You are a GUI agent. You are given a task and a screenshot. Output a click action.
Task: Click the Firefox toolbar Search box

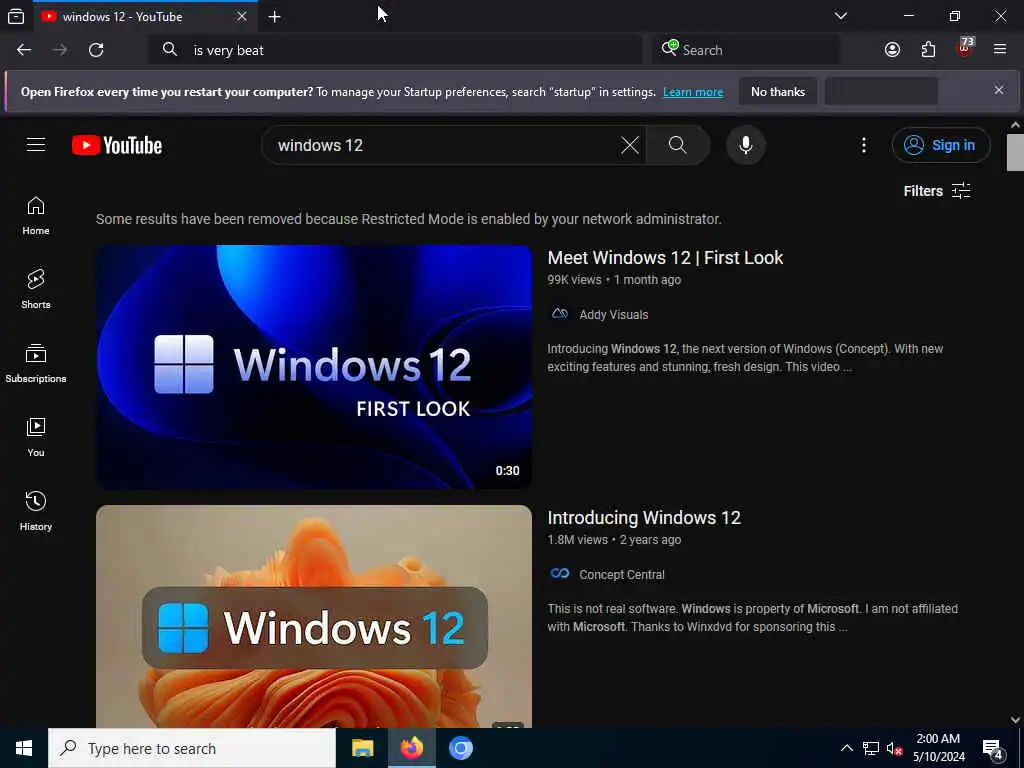[x=745, y=50]
